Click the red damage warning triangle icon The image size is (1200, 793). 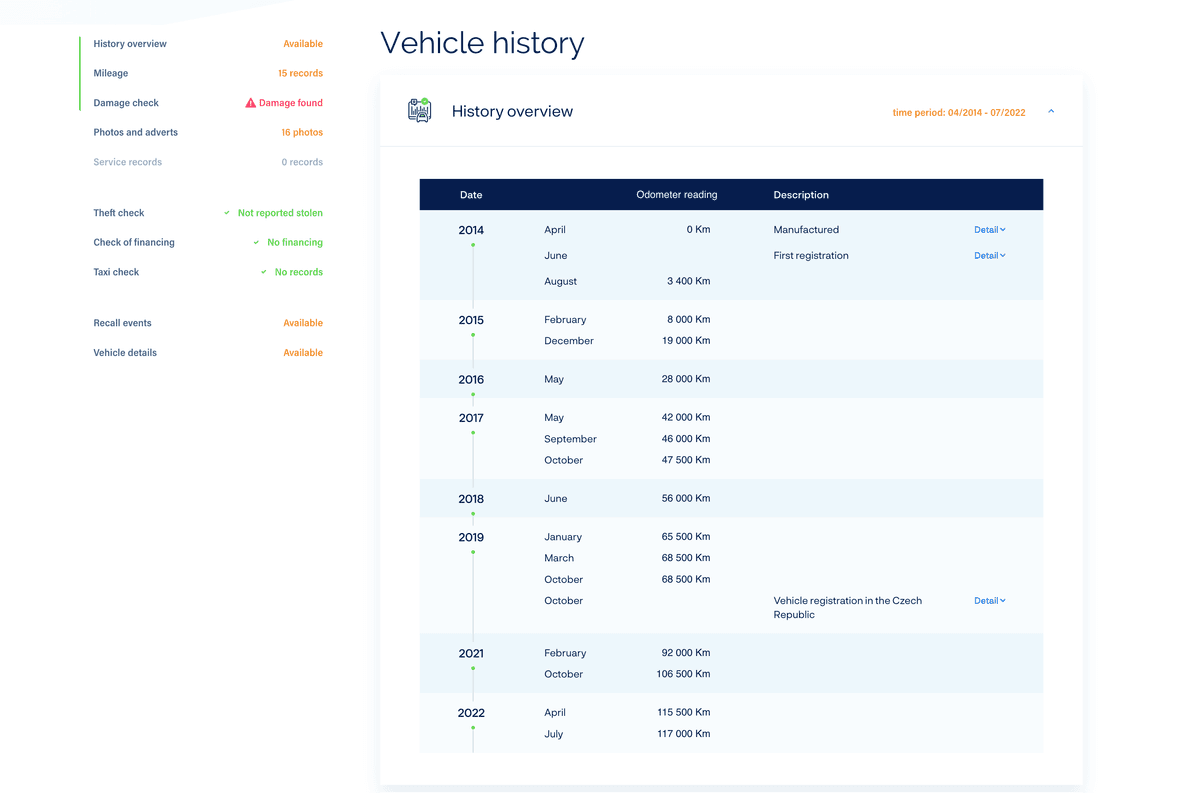[x=250, y=103]
